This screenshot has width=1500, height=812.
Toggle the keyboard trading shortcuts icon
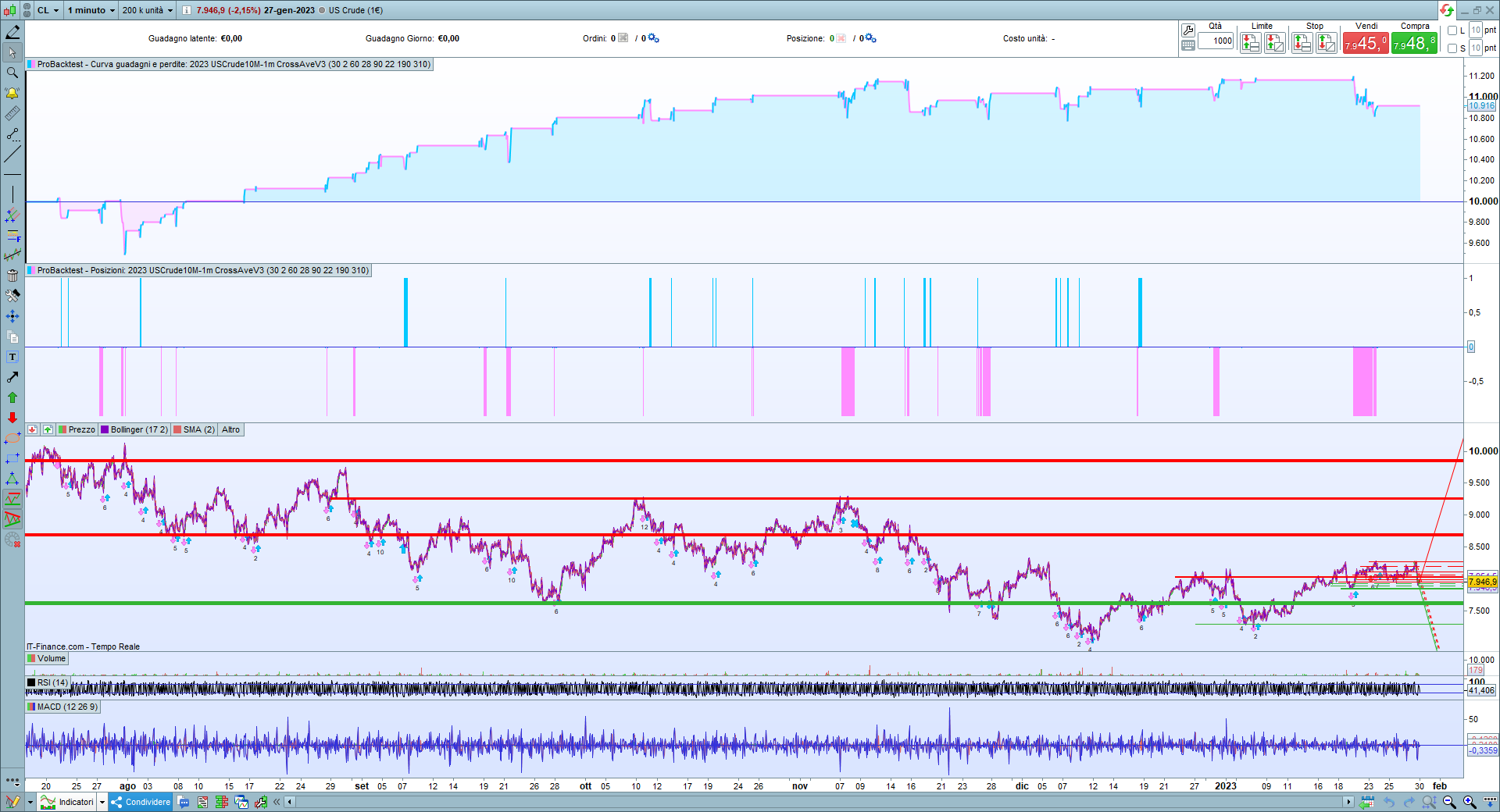point(1188,46)
